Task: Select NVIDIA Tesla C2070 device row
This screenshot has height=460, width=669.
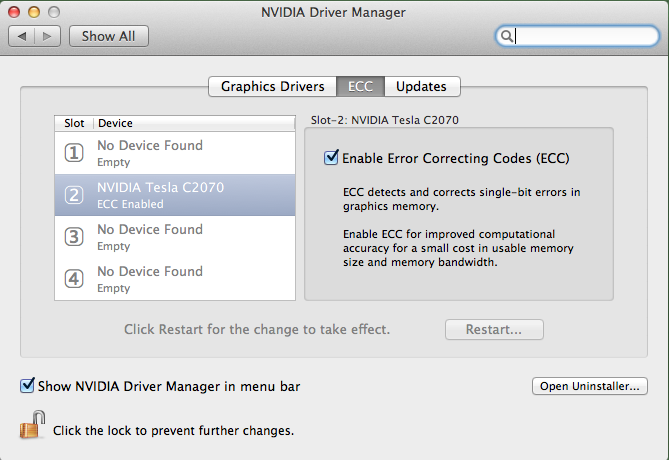Action: tap(175, 195)
